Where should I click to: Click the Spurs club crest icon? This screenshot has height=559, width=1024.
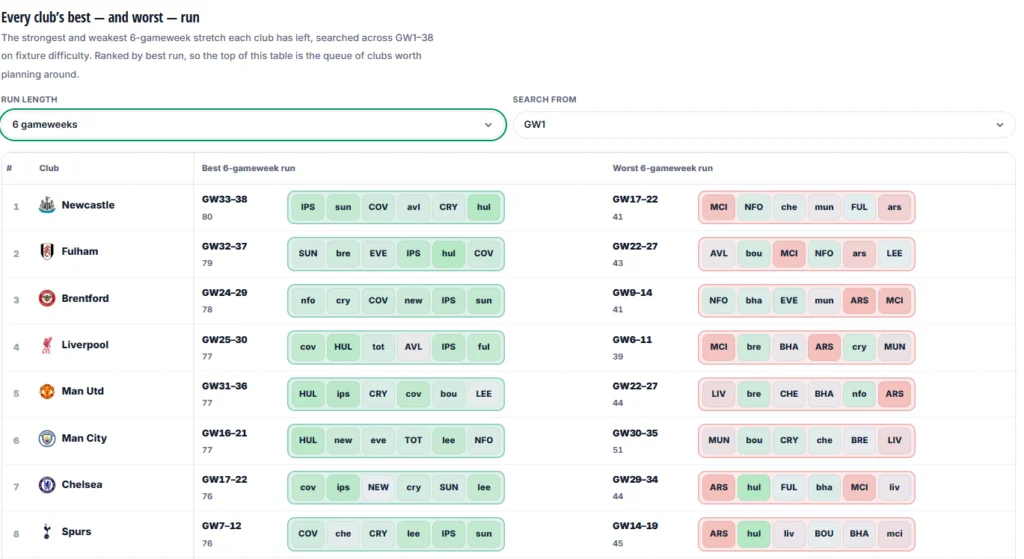pyautogui.click(x=47, y=532)
